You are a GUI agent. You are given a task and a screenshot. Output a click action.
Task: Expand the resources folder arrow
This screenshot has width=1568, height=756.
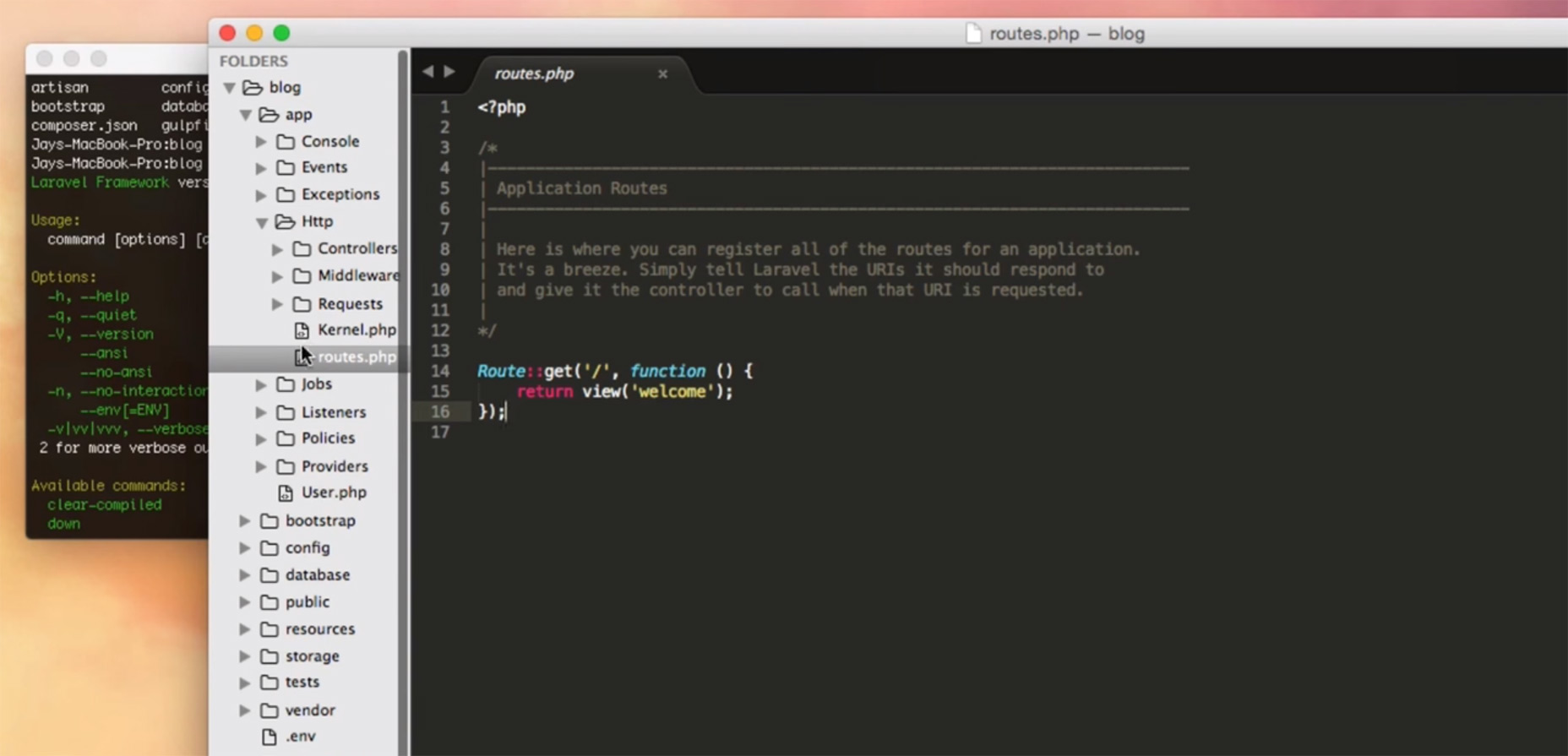point(245,629)
